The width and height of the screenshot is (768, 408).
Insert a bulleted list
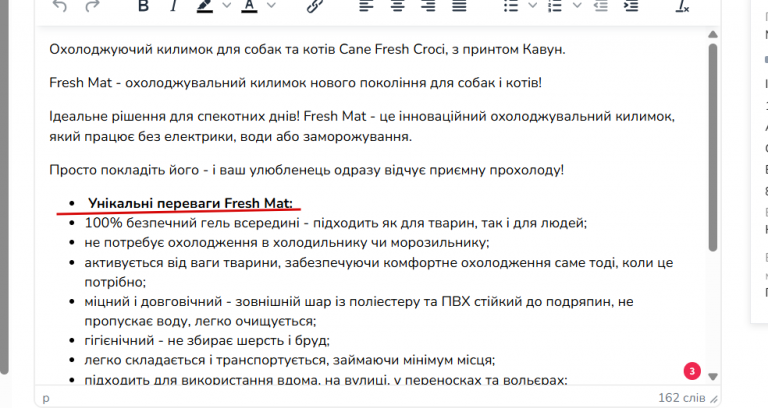point(511,5)
